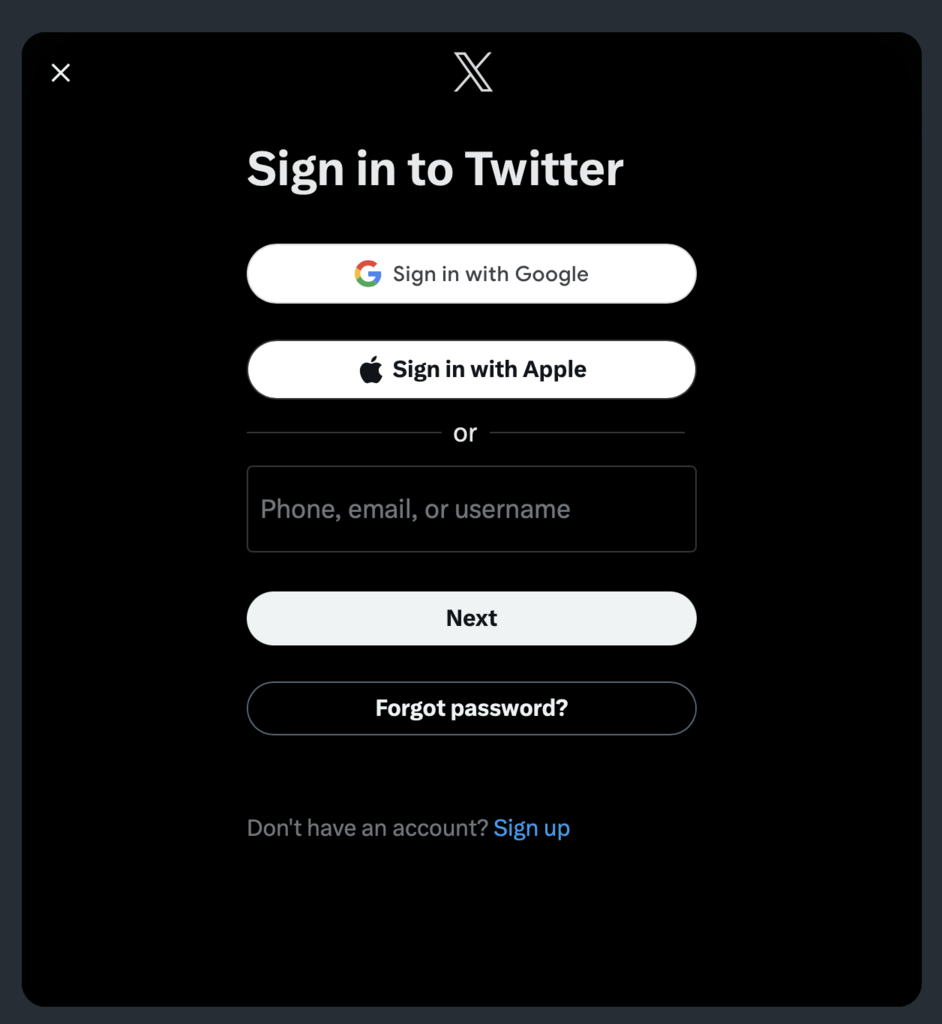Choose Sign in with Apple
Screen dimensions: 942x1024
pos(472,370)
